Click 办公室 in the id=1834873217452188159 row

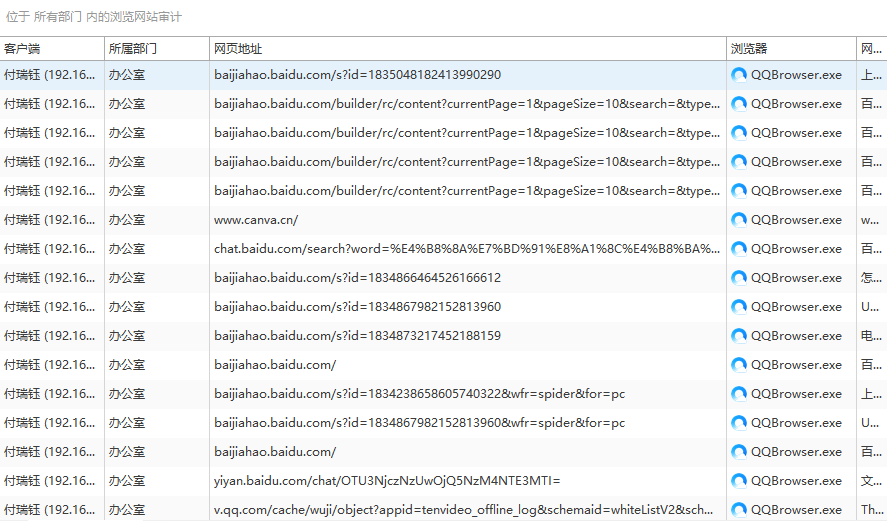pos(127,336)
